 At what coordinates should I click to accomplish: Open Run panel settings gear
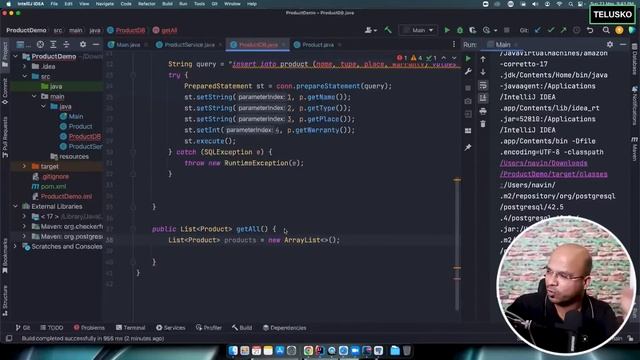pyautogui.click(x=610, y=44)
